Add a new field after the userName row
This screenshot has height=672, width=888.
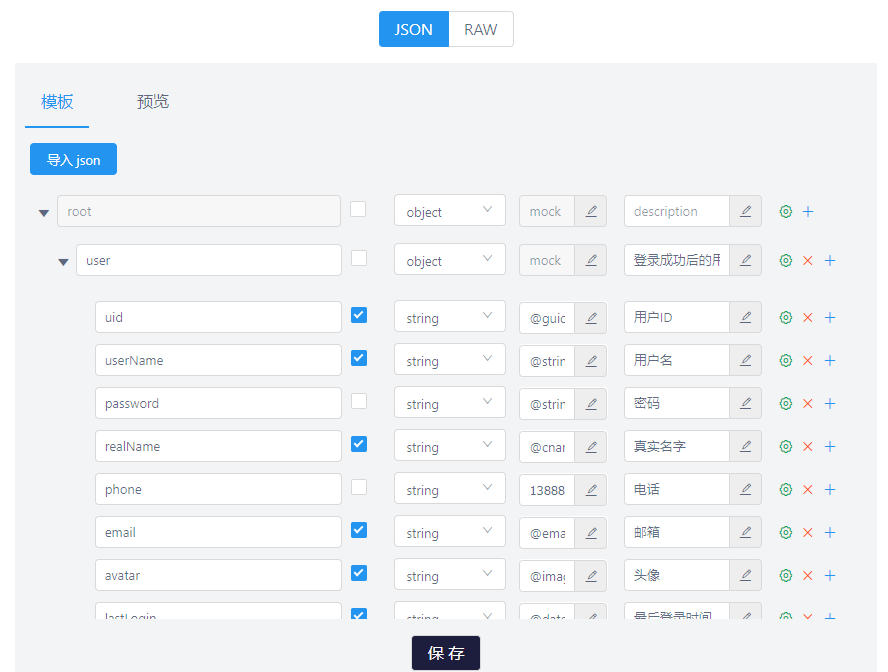click(x=830, y=360)
